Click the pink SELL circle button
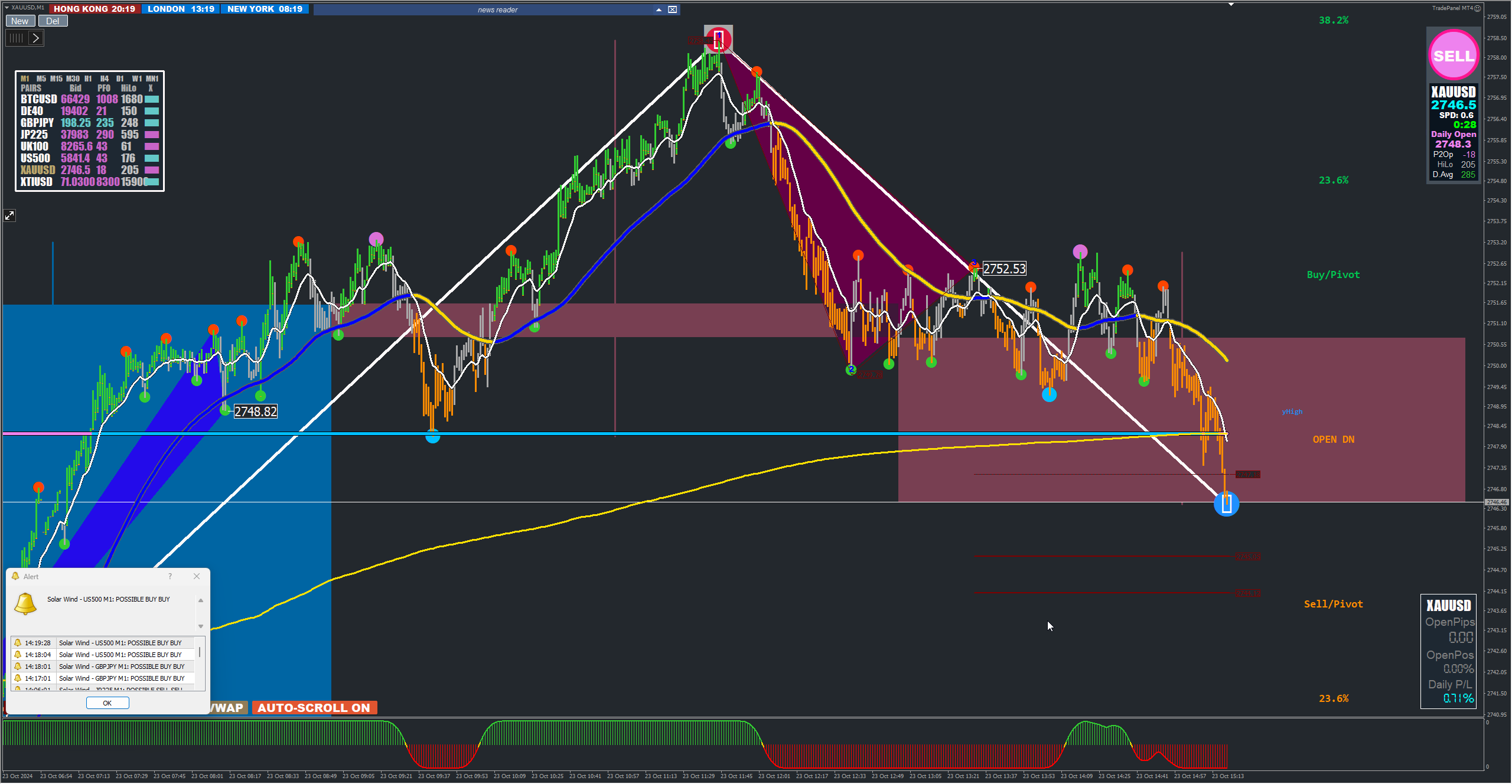Viewport: 1512px width, 784px height. point(1453,55)
